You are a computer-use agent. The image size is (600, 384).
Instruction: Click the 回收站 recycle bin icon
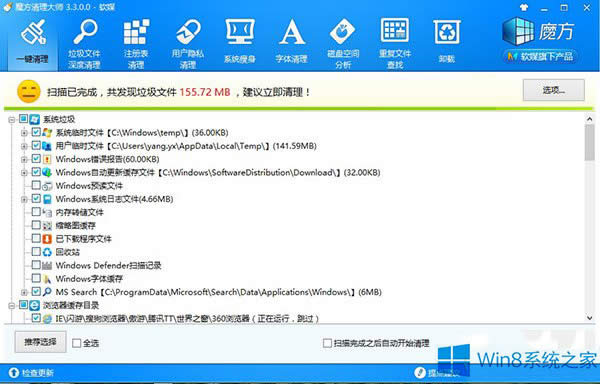47,252
